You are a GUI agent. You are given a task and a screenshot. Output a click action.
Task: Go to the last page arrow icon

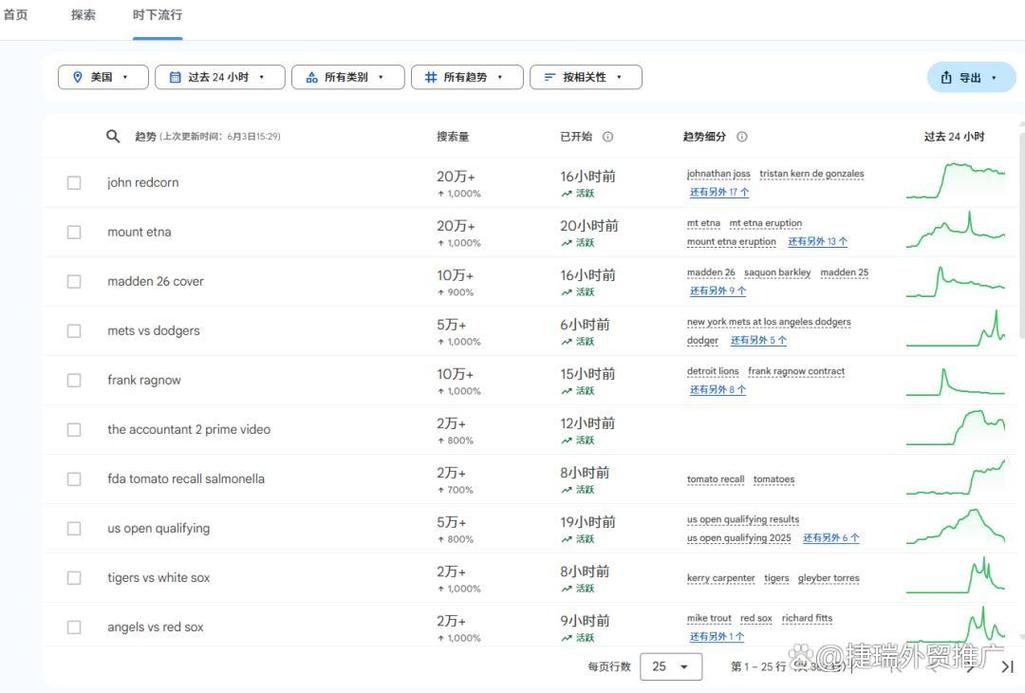point(1007,667)
